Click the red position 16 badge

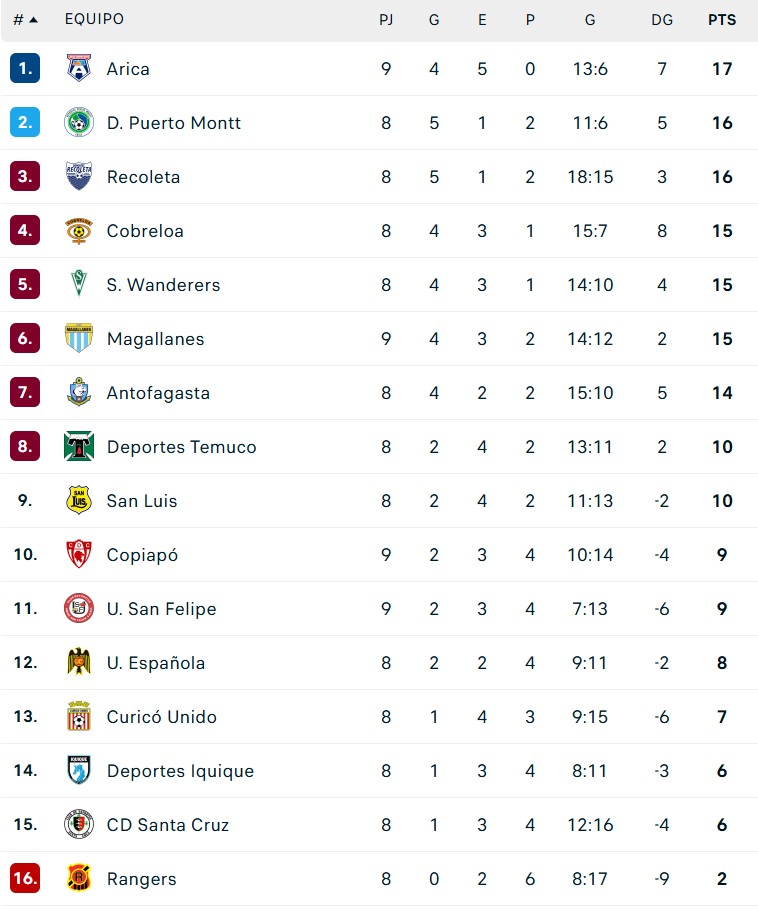(25, 879)
